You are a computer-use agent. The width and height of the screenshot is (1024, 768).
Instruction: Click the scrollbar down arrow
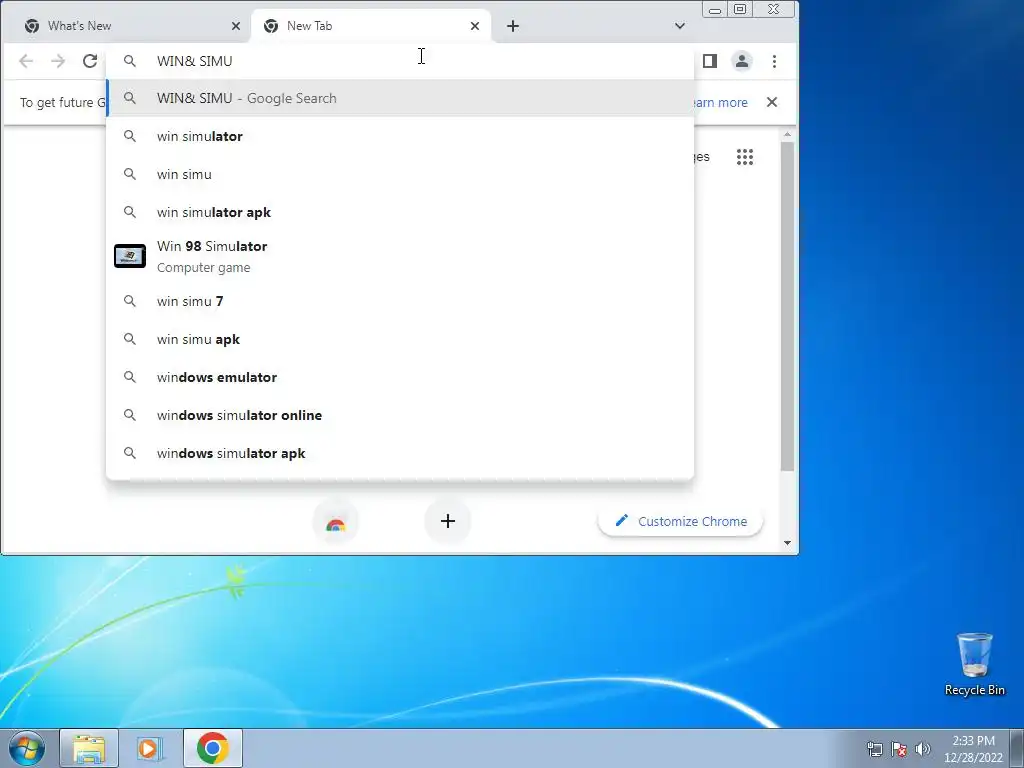[787, 543]
